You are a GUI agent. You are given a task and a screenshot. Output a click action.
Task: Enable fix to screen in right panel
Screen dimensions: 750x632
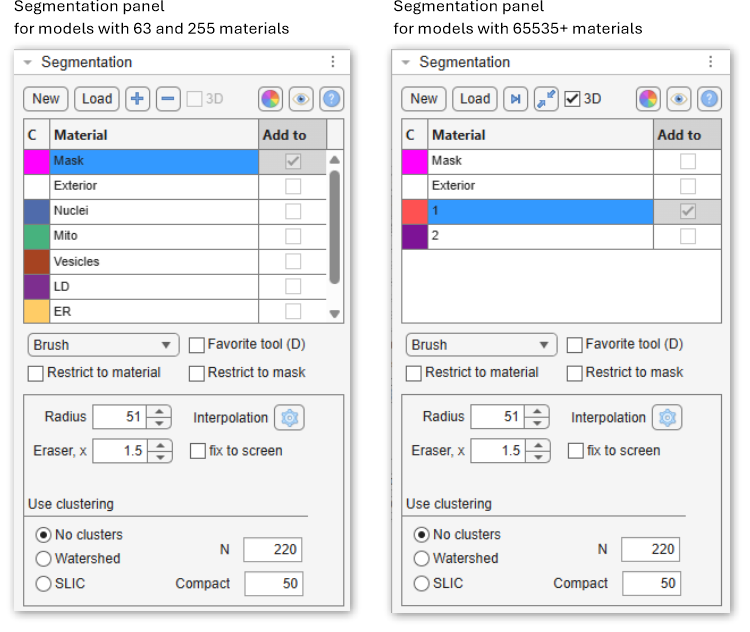click(575, 451)
